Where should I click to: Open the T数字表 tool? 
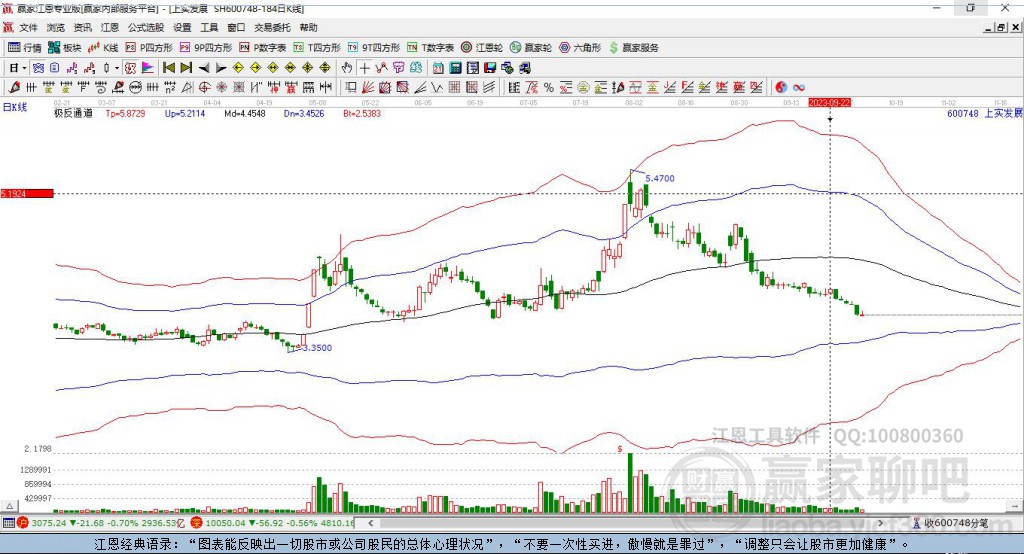(430, 48)
